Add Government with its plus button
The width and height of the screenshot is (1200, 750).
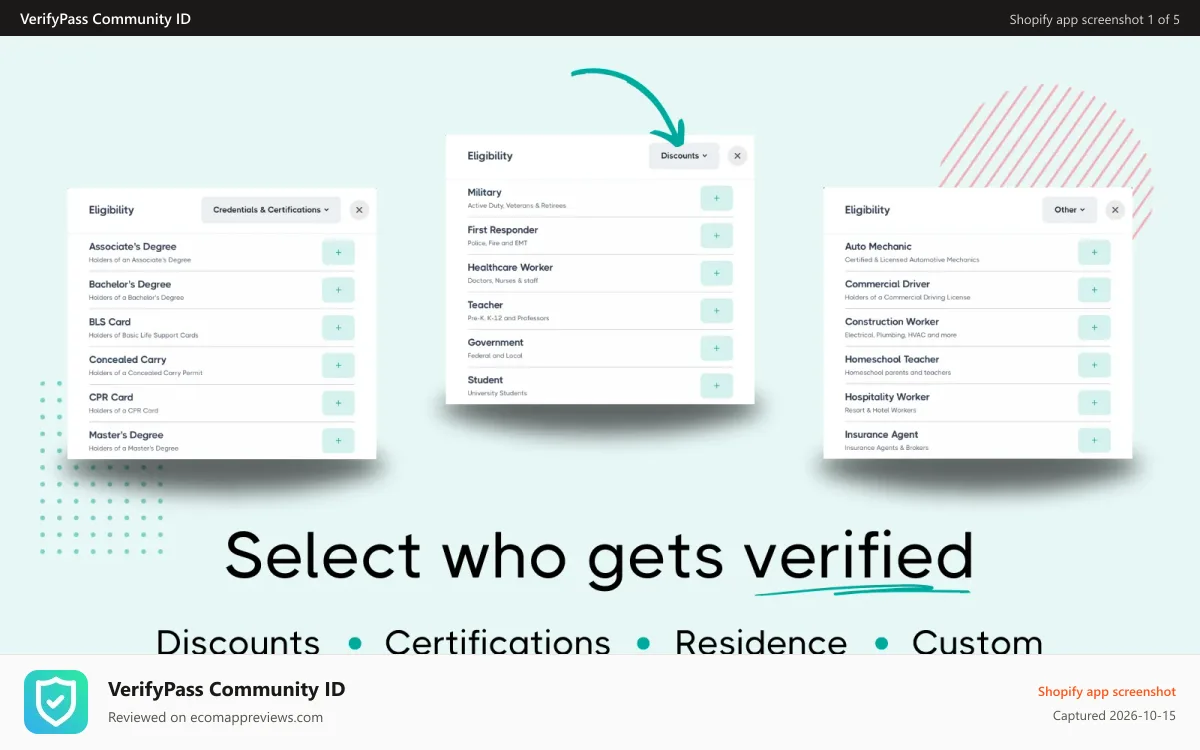[x=716, y=348]
